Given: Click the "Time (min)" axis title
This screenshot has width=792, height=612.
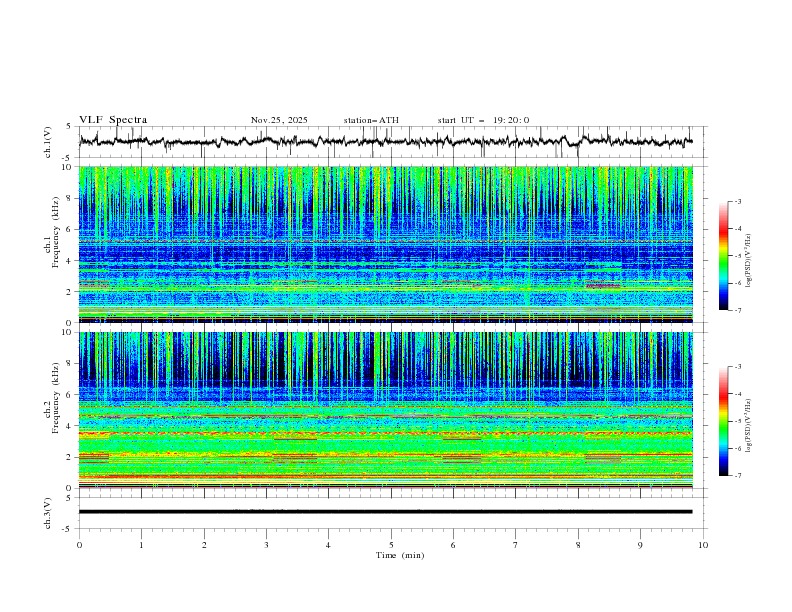Looking at the screenshot, I should pos(400,555).
